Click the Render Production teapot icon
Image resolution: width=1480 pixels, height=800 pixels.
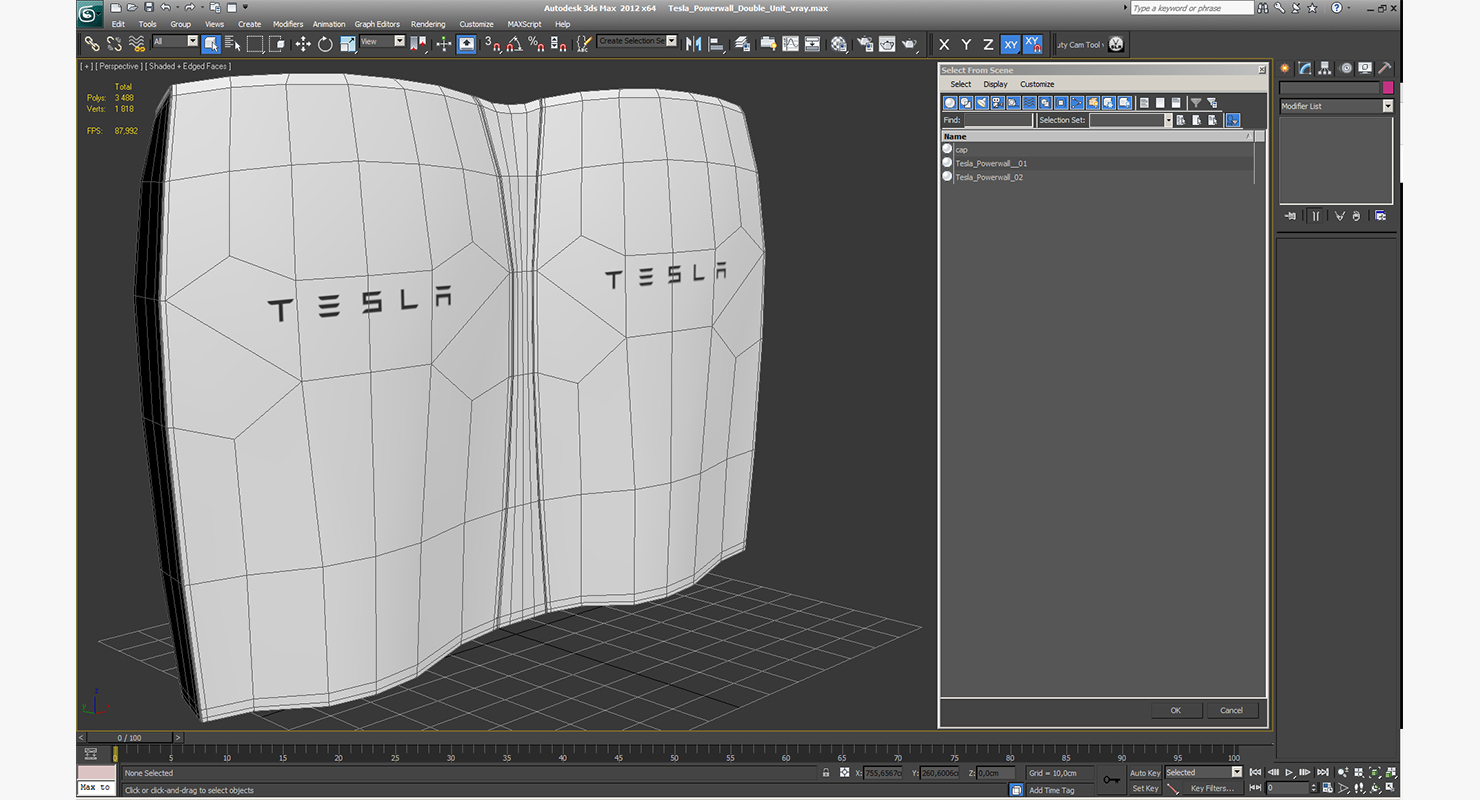point(909,44)
